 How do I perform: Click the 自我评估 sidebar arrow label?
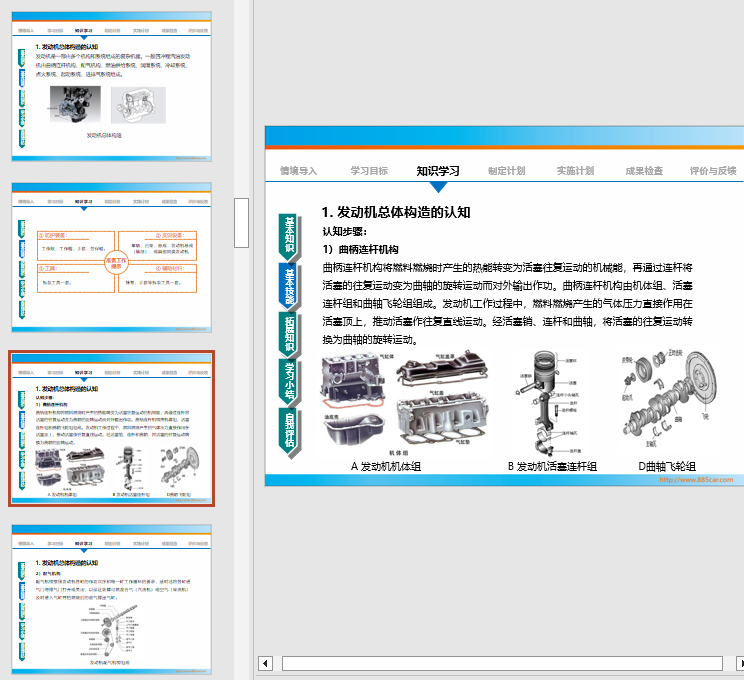click(289, 432)
